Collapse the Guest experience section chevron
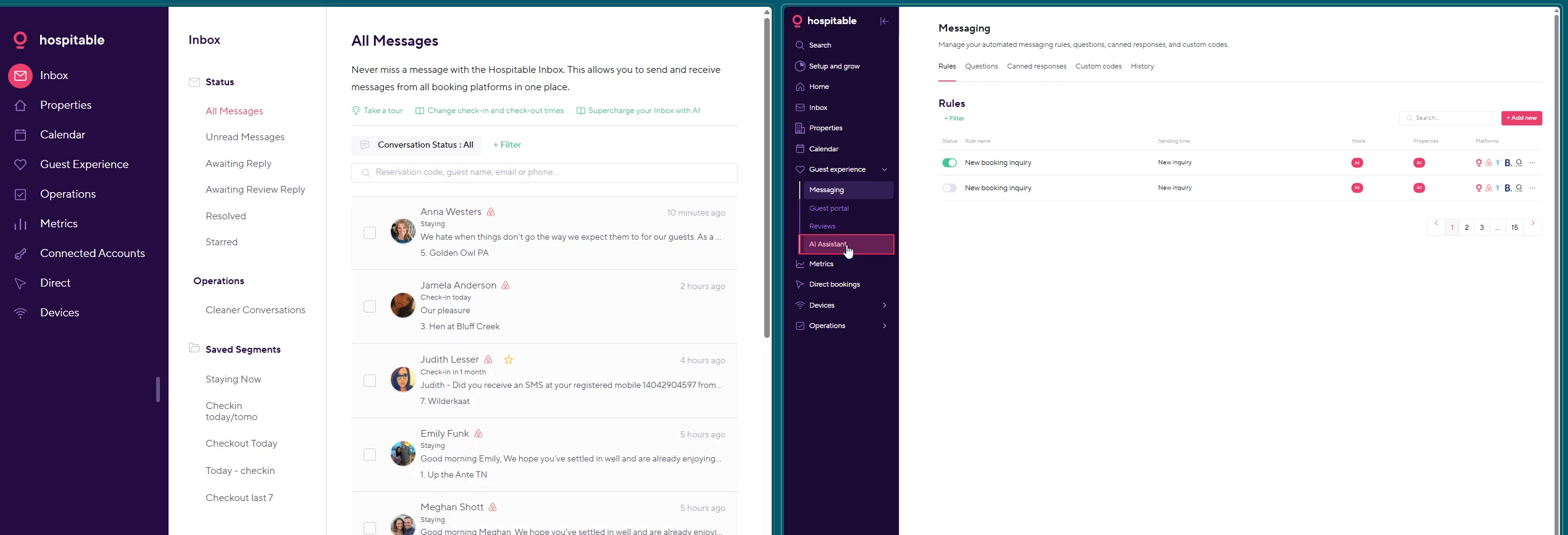The width and height of the screenshot is (1568, 535). coord(885,169)
